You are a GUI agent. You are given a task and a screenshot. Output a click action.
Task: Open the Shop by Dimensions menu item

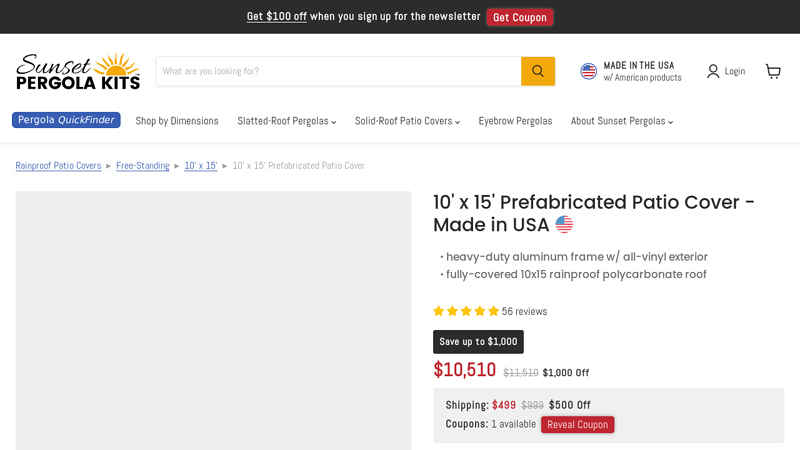coord(177,121)
